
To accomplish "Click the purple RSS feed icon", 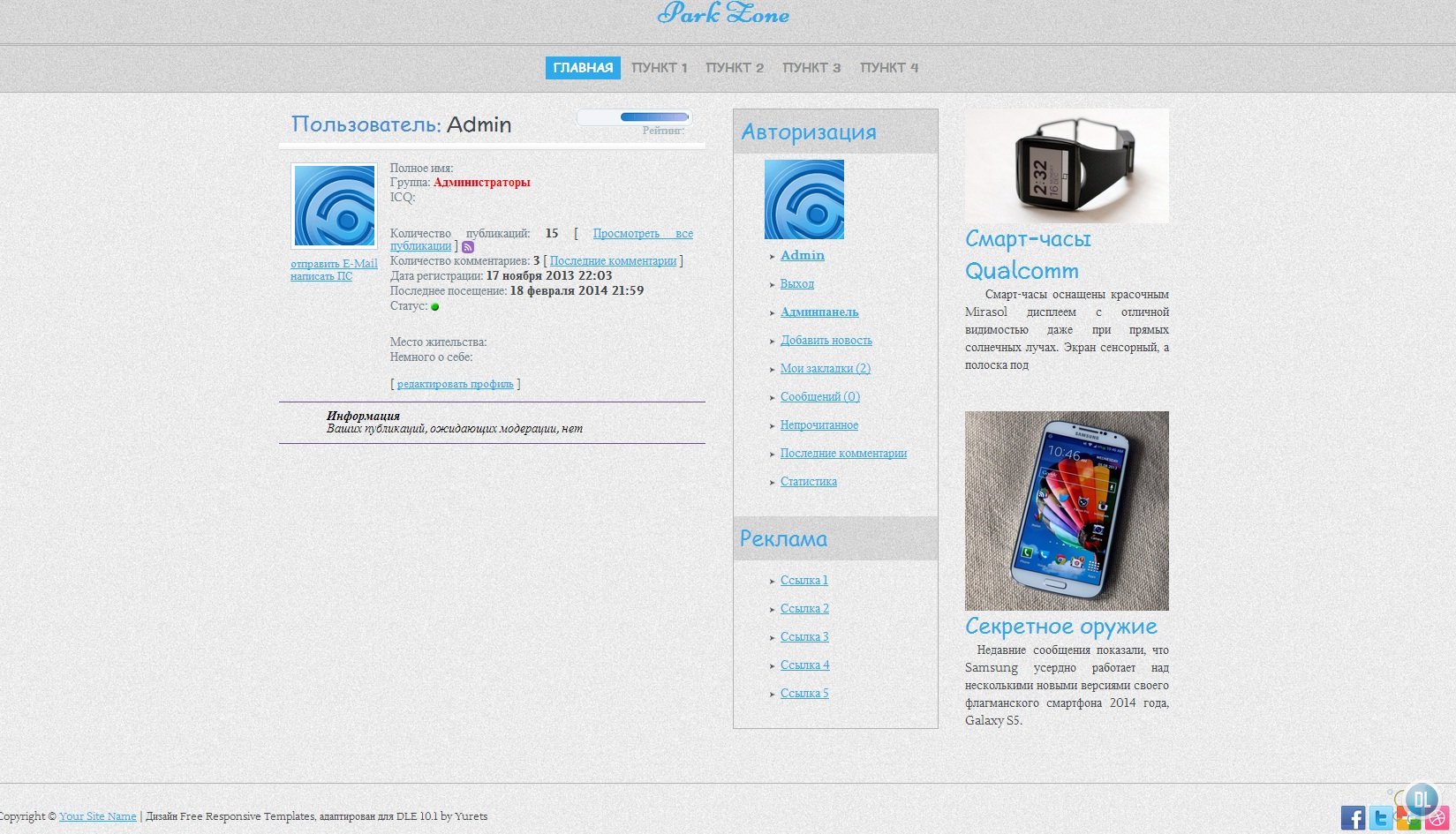I will click(468, 247).
